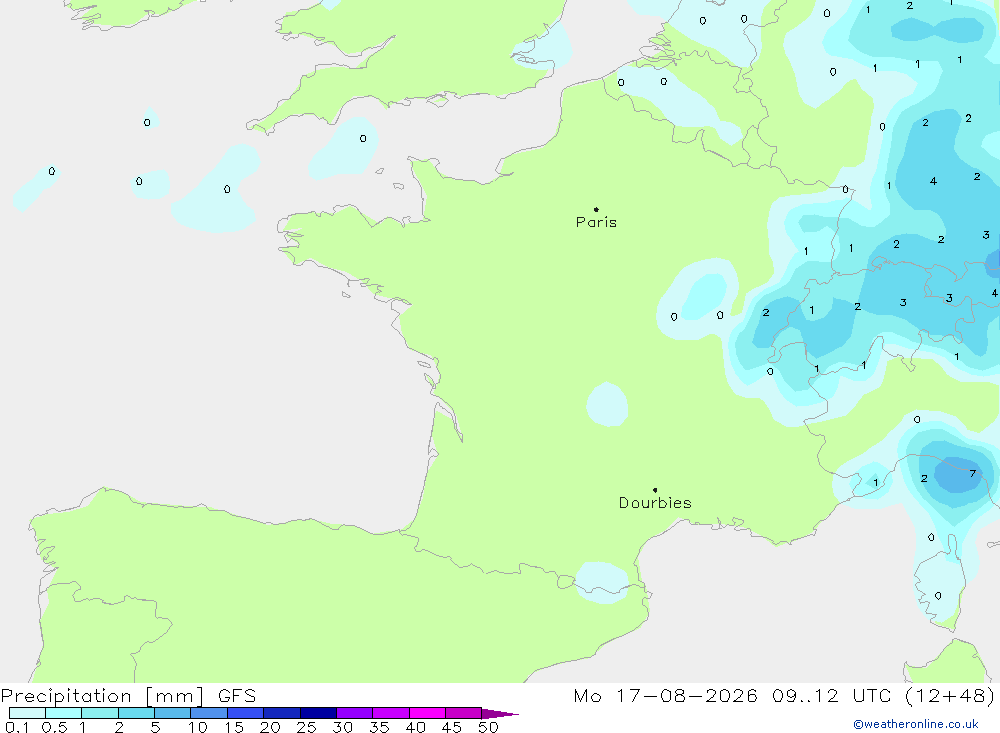Click the '0.5' legend scale label
Screen dimensions: 1000x733
coord(54,727)
